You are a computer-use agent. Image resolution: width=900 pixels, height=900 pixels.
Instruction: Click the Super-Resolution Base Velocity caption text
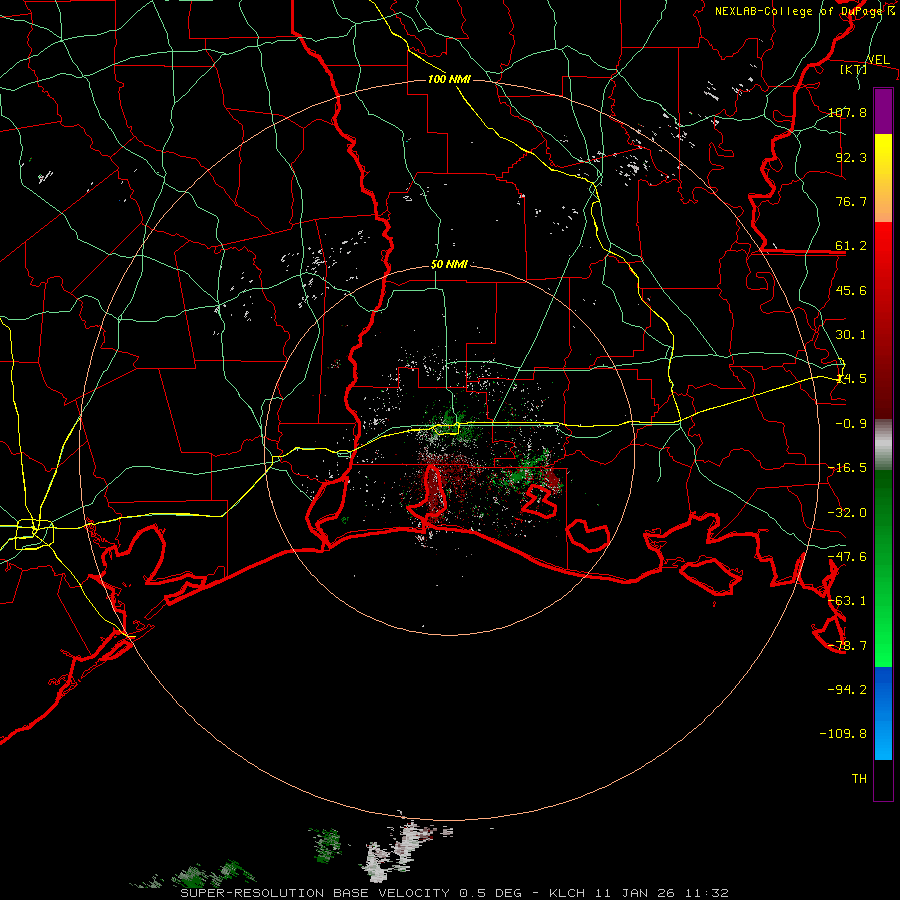click(x=455, y=893)
